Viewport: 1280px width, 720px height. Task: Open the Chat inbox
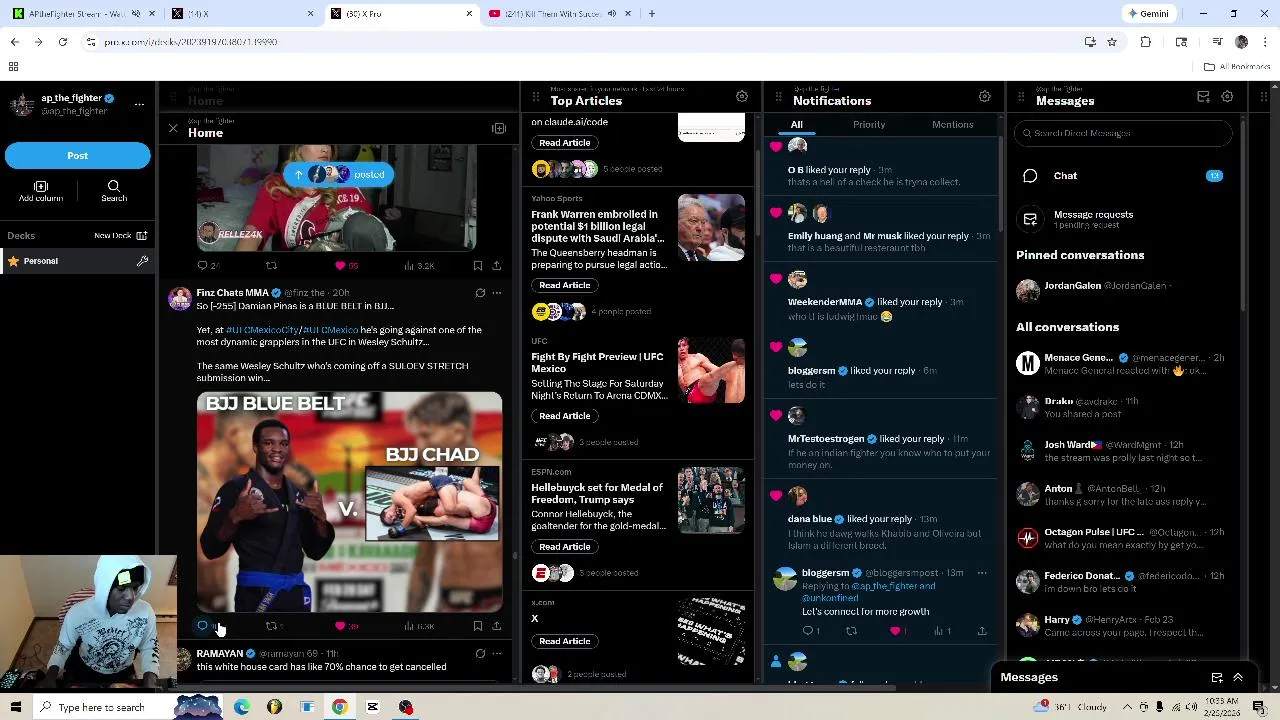click(x=1122, y=176)
